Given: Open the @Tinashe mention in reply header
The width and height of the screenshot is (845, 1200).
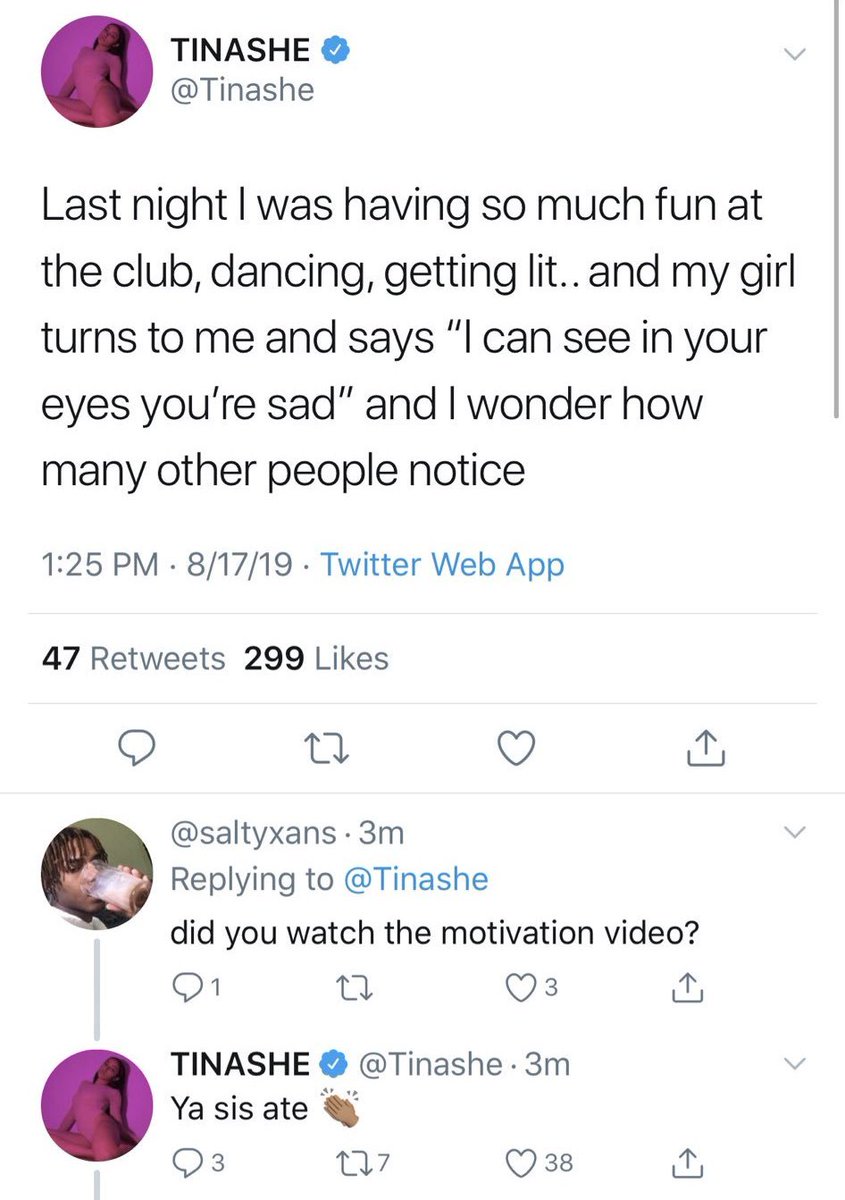Looking at the screenshot, I should coord(415,879).
